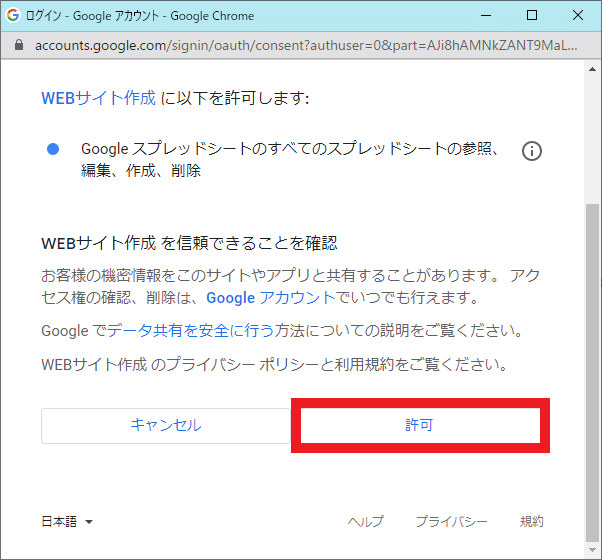The height and width of the screenshot is (560, 602).
Task: Maximize the Chrome login window
Action: (532, 15)
